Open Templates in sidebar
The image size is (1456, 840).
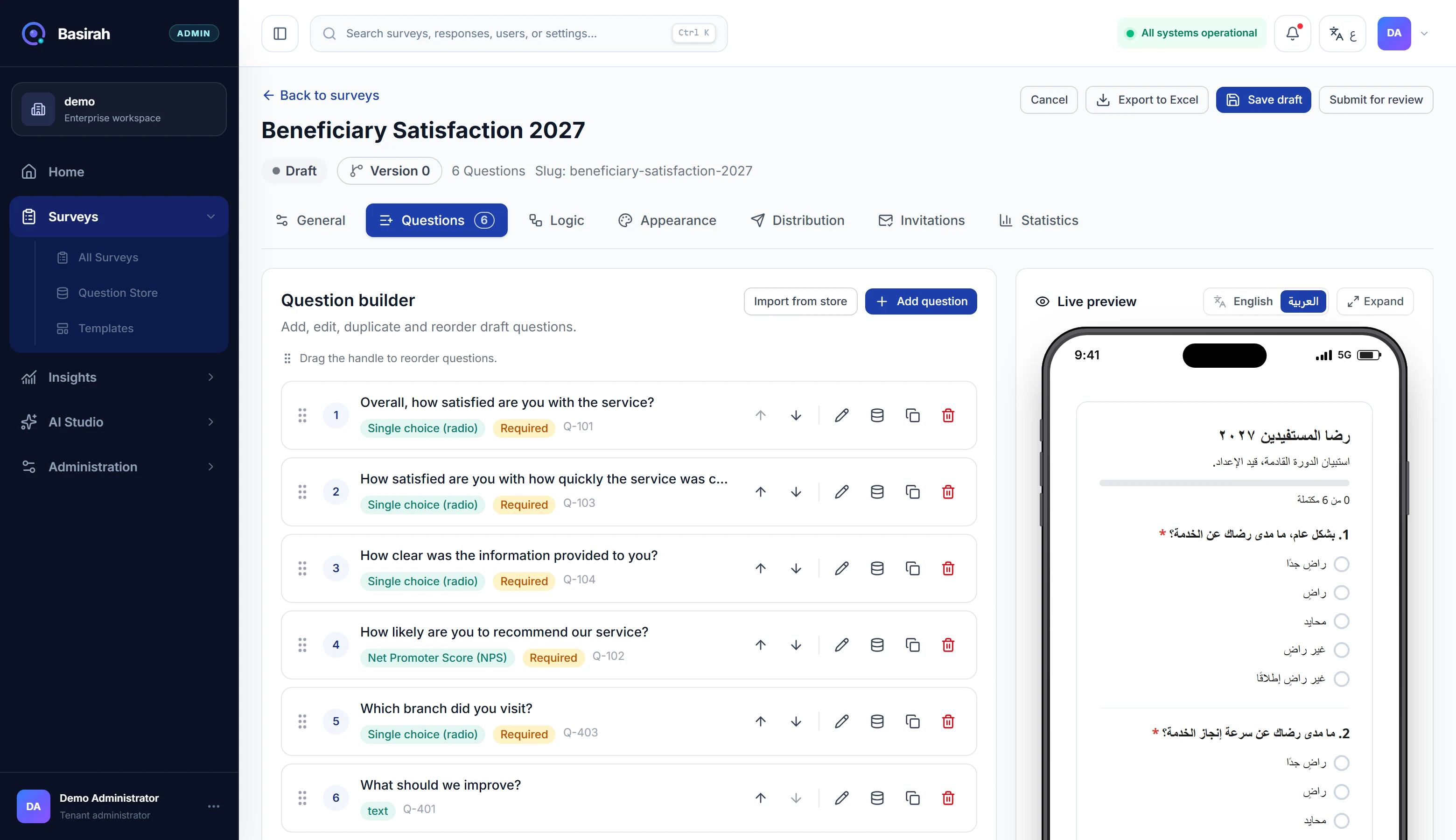105,328
